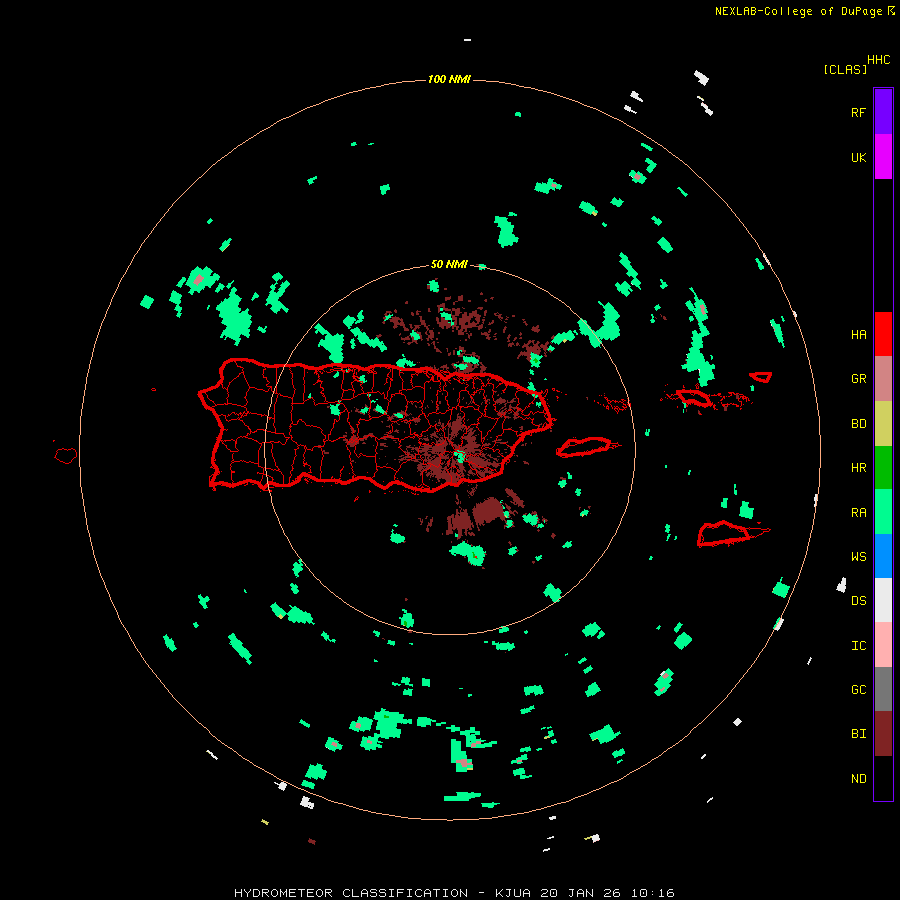Click the [CLAS] legend heading
Viewport: 900px width, 900px height.
(845, 69)
